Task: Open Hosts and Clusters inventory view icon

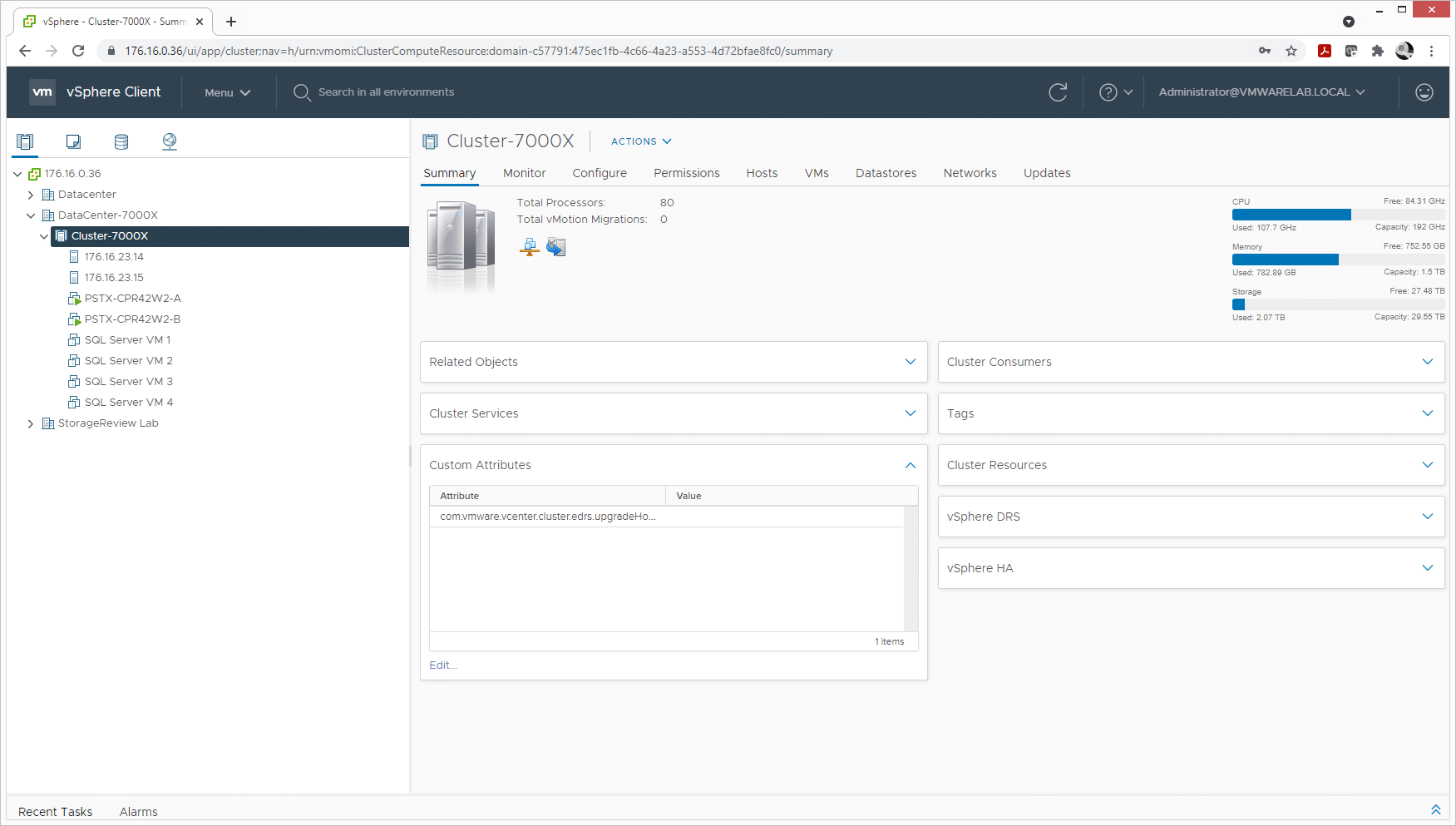Action: pos(25,141)
